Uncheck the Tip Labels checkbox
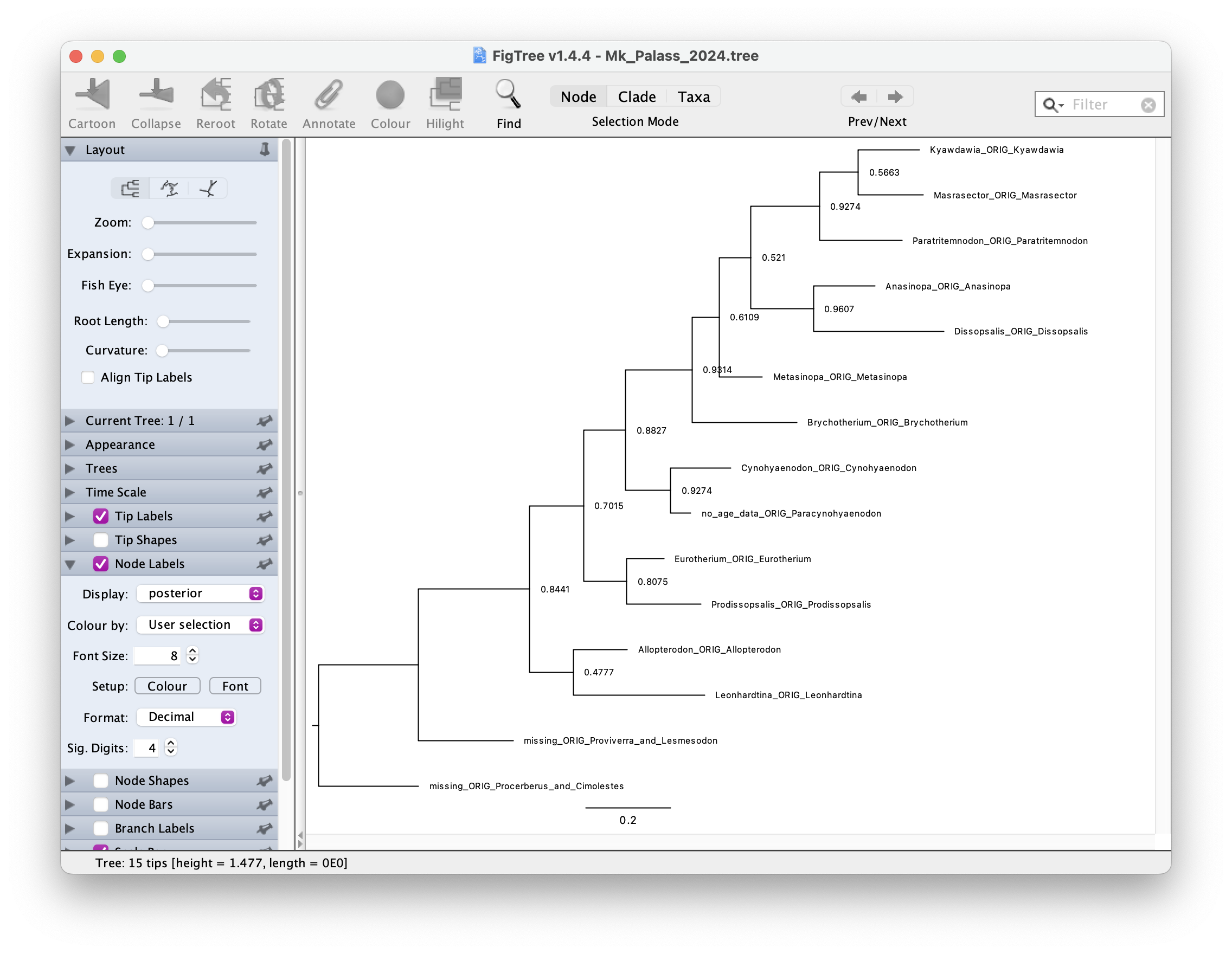Viewport: 1232px width, 954px height. pyautogui.click(x=101, y=516)
